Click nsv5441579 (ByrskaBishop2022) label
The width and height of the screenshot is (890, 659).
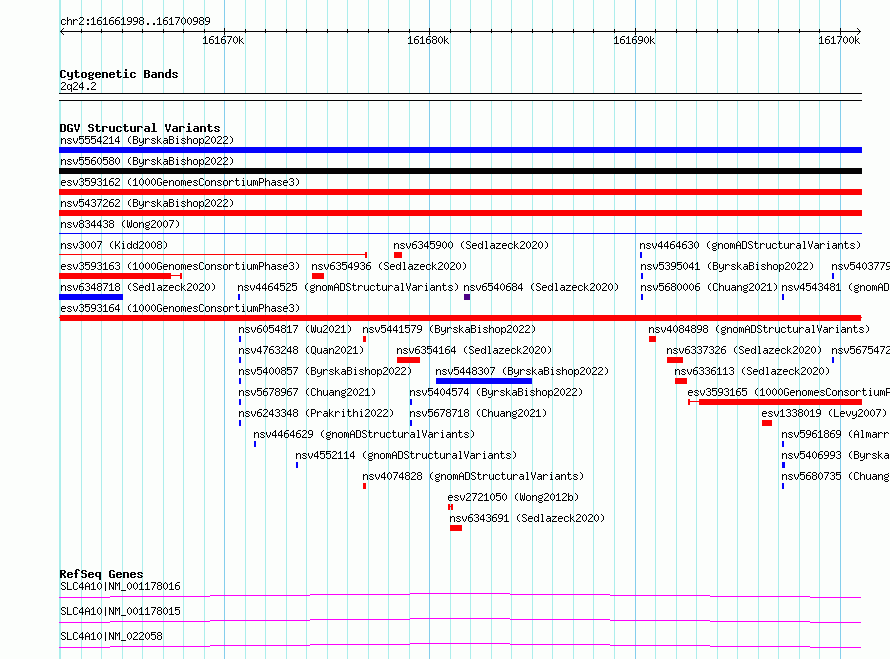point(449,329)
